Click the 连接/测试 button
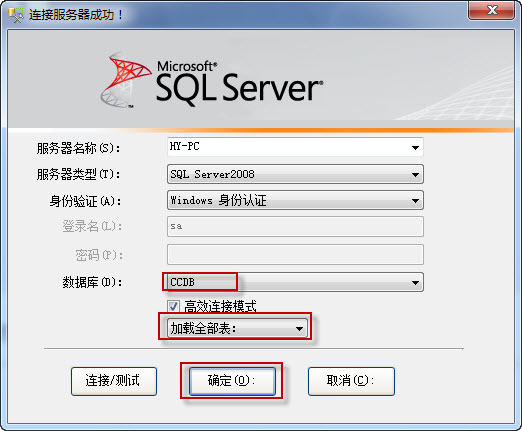Screen dimensions: 522x431 [x=114, y=381]
